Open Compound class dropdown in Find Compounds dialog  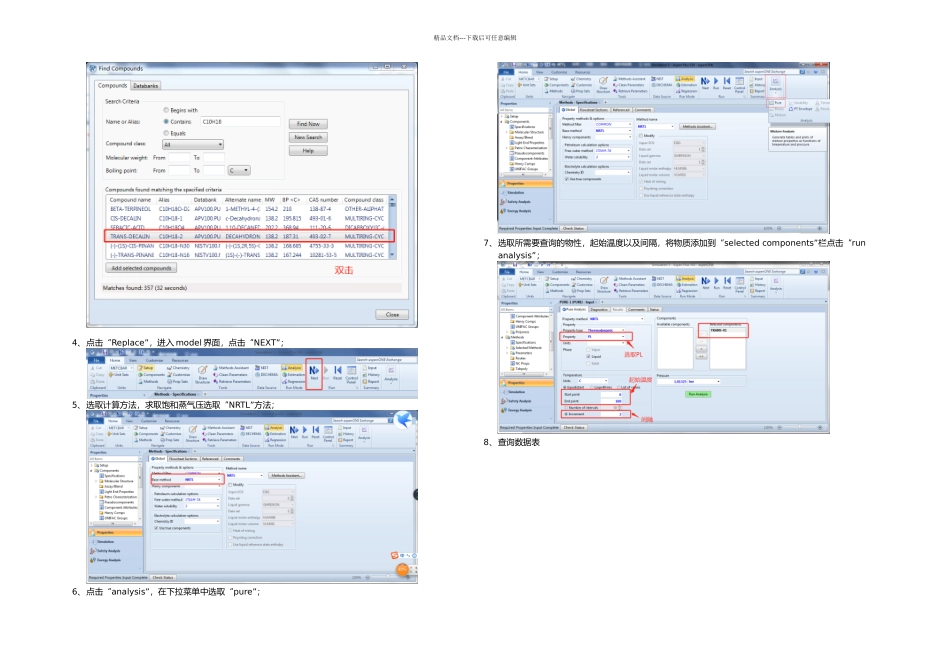tap(193, 145)
